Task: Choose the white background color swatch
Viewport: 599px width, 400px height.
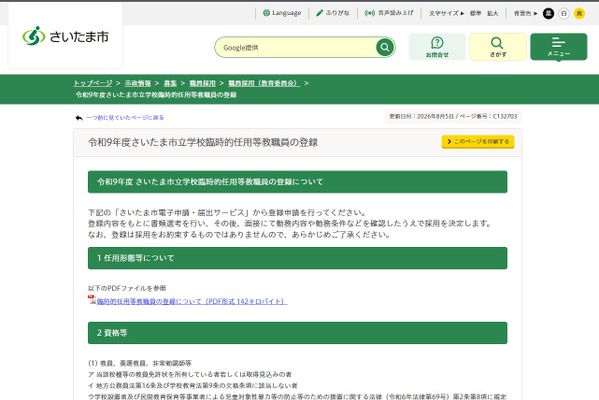Action: 563,13
